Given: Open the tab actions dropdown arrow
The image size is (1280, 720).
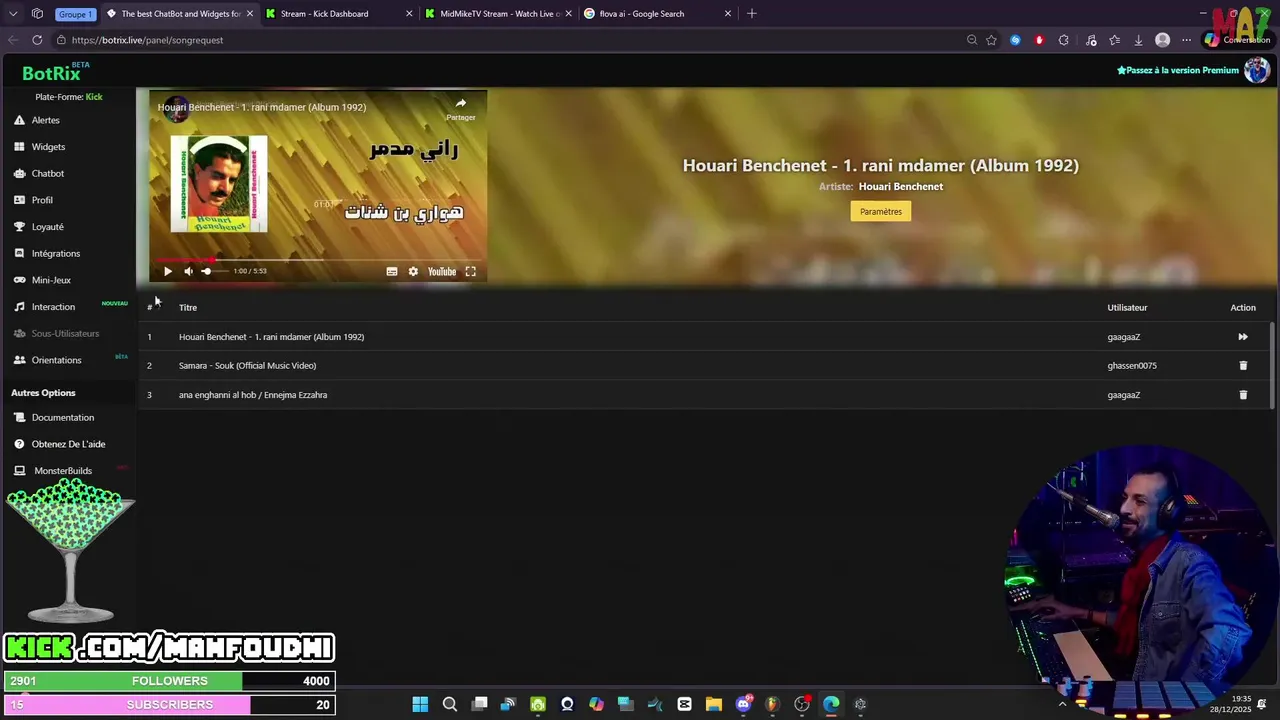Looking at the screenshot, I should point(13,14).
